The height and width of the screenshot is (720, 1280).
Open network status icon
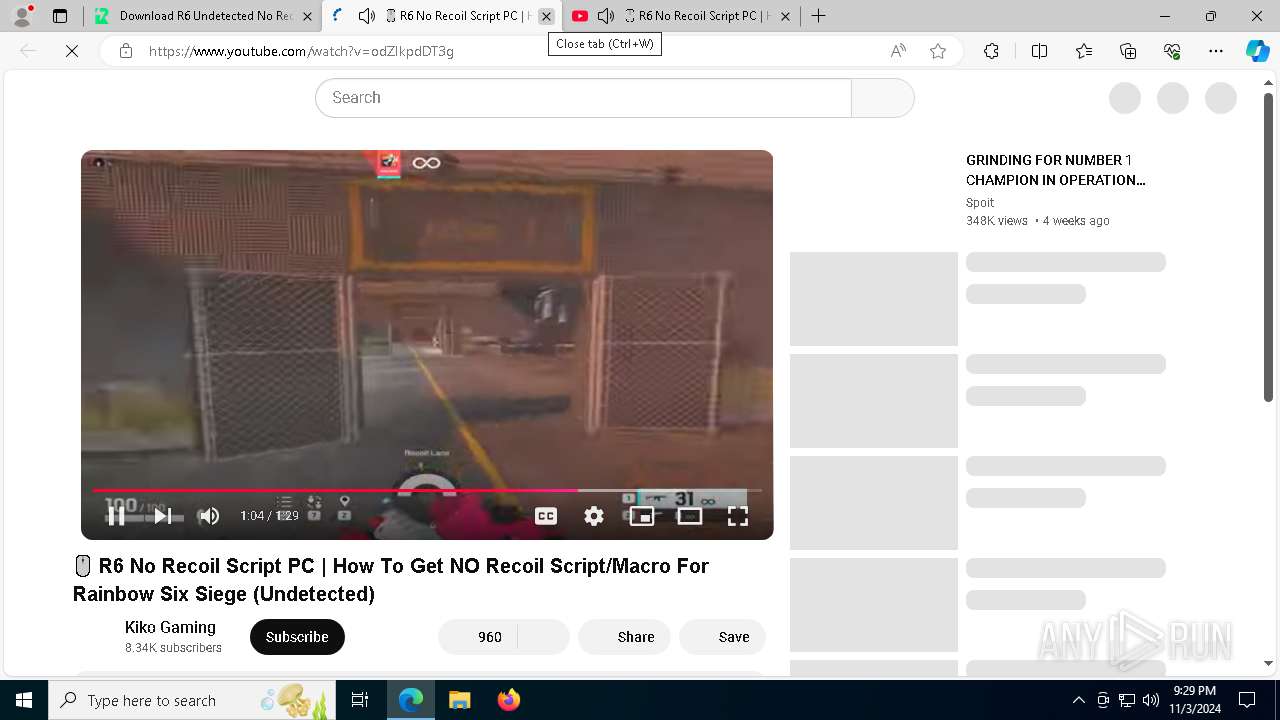tap(1127, 700)
